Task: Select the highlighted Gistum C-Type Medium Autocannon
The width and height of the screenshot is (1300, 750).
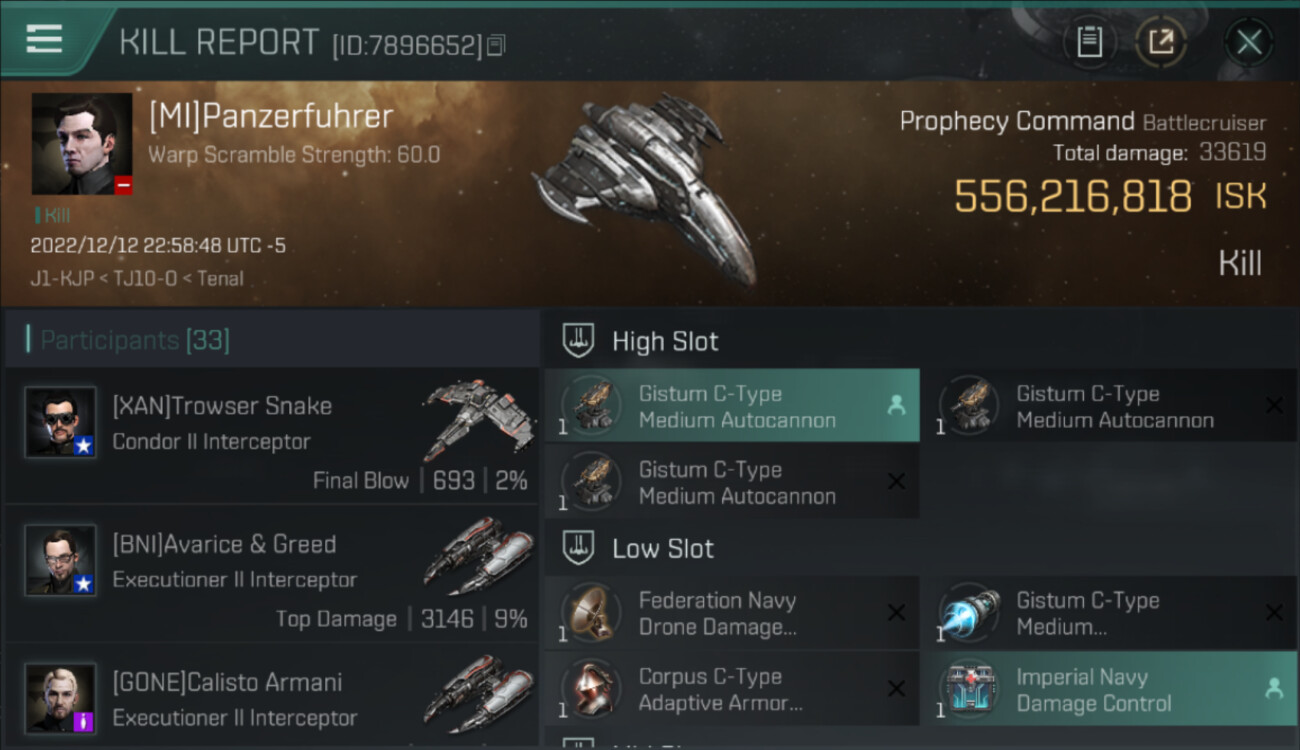Action: click(x=732, y=406)
